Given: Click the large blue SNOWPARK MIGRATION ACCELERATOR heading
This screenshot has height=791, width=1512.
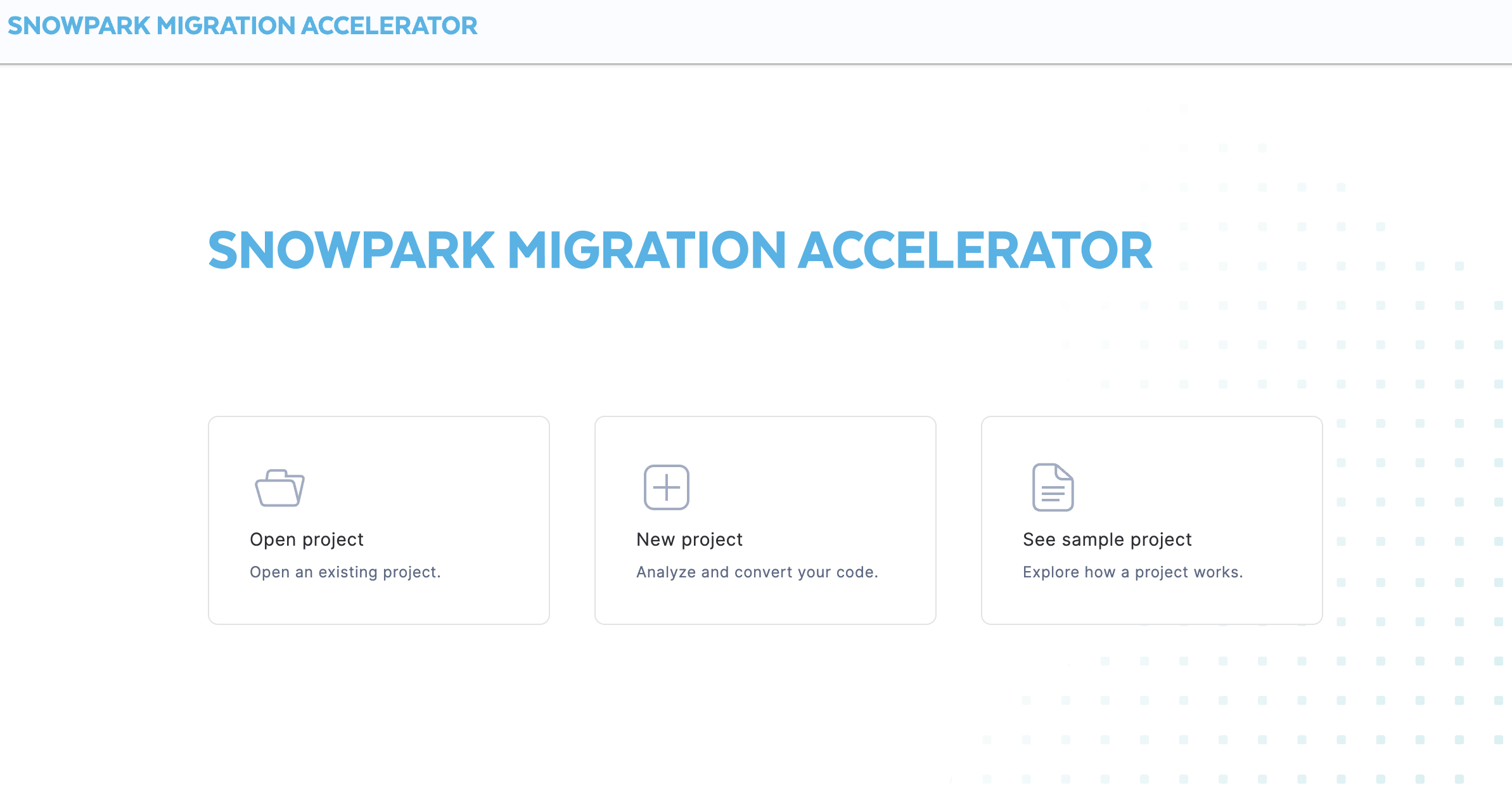Looking at the screenshot, I should click(680, 251).
